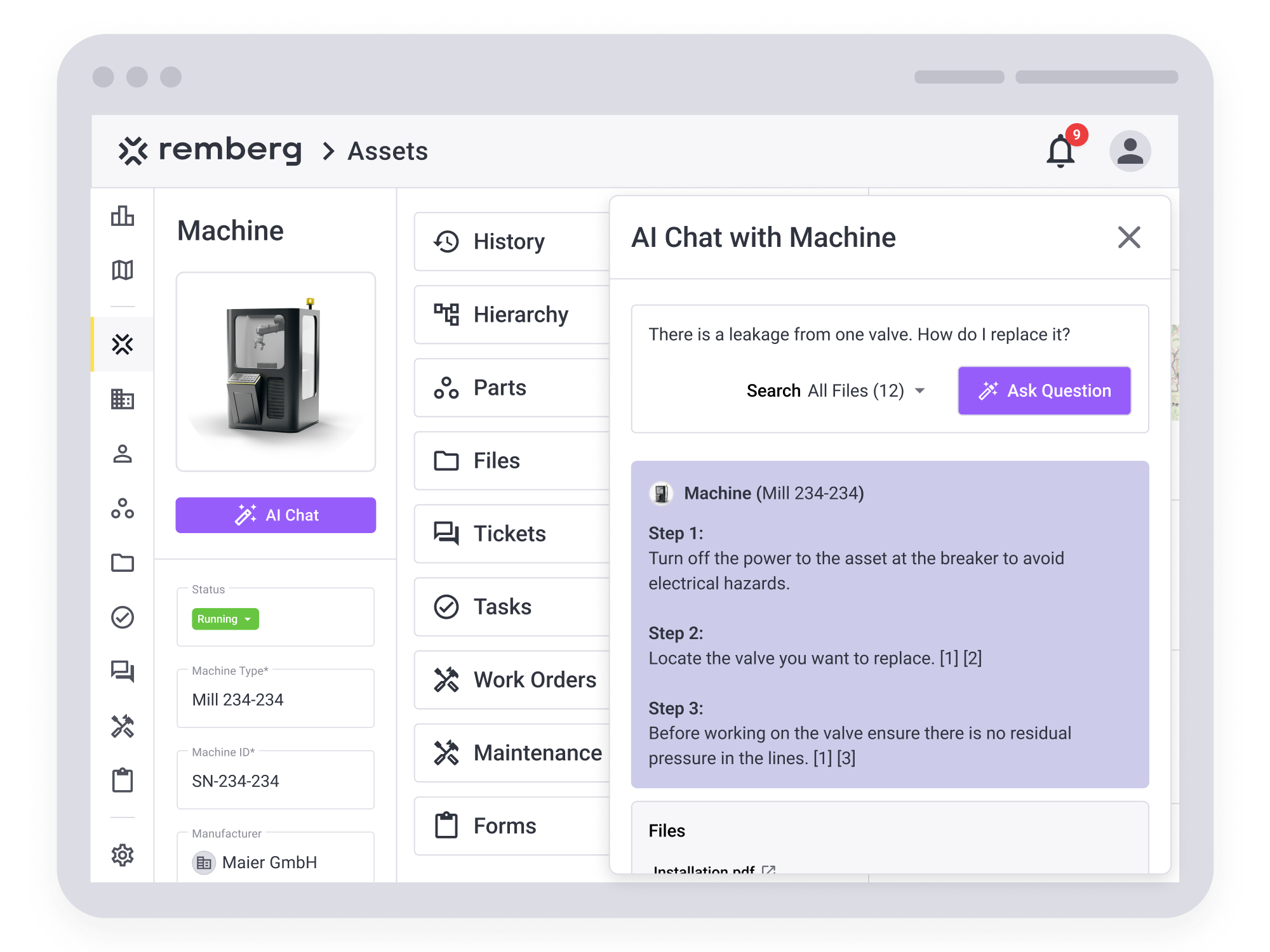The height and width of the screenshot is (952, 1270).
Task: Select the machine product thumbnail image
Action: pyautogui.click(x=275, y=371)
